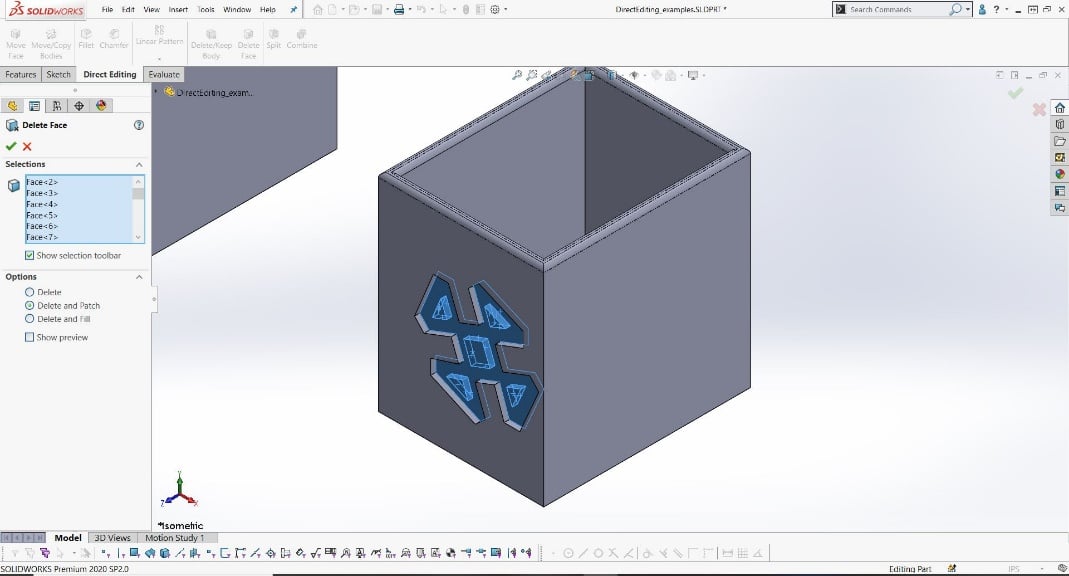Enable the Show preview checkbox
Viewport: 1069px width, 576px height.
pyautogui.click(x=30, y=338)
